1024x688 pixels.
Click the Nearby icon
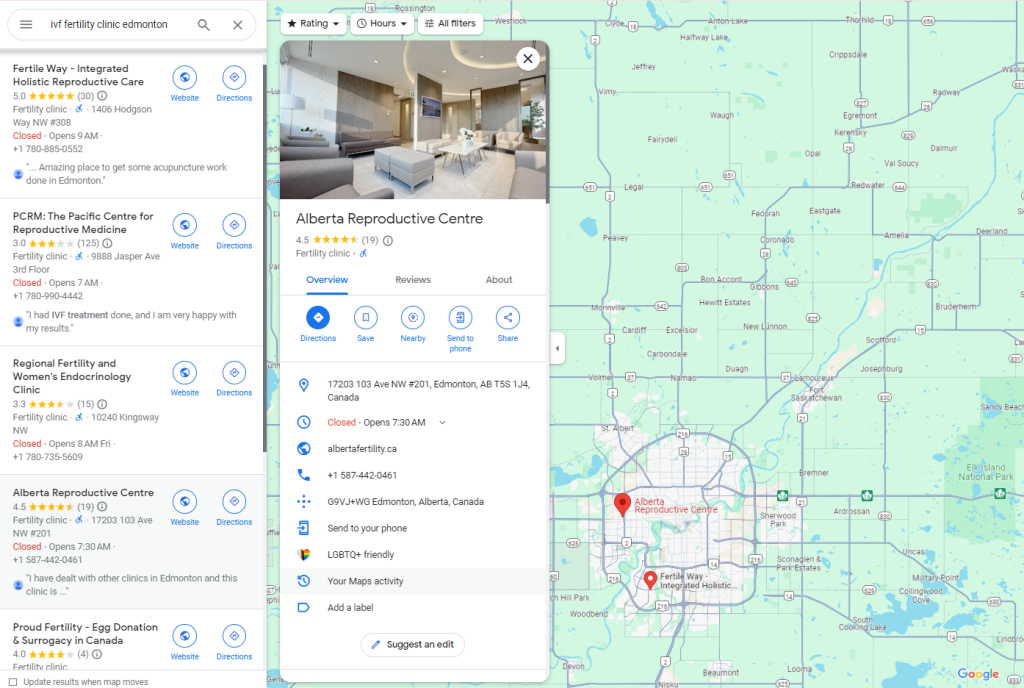tap(413, 318)
